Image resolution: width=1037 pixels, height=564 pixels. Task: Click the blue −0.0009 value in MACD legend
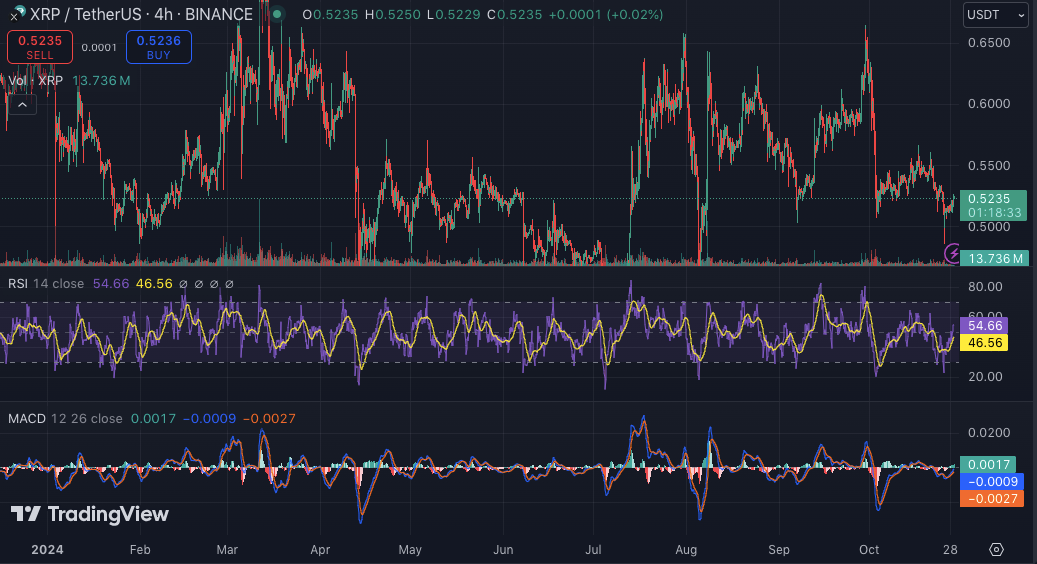pyautogui.click(x=209, y=419)
